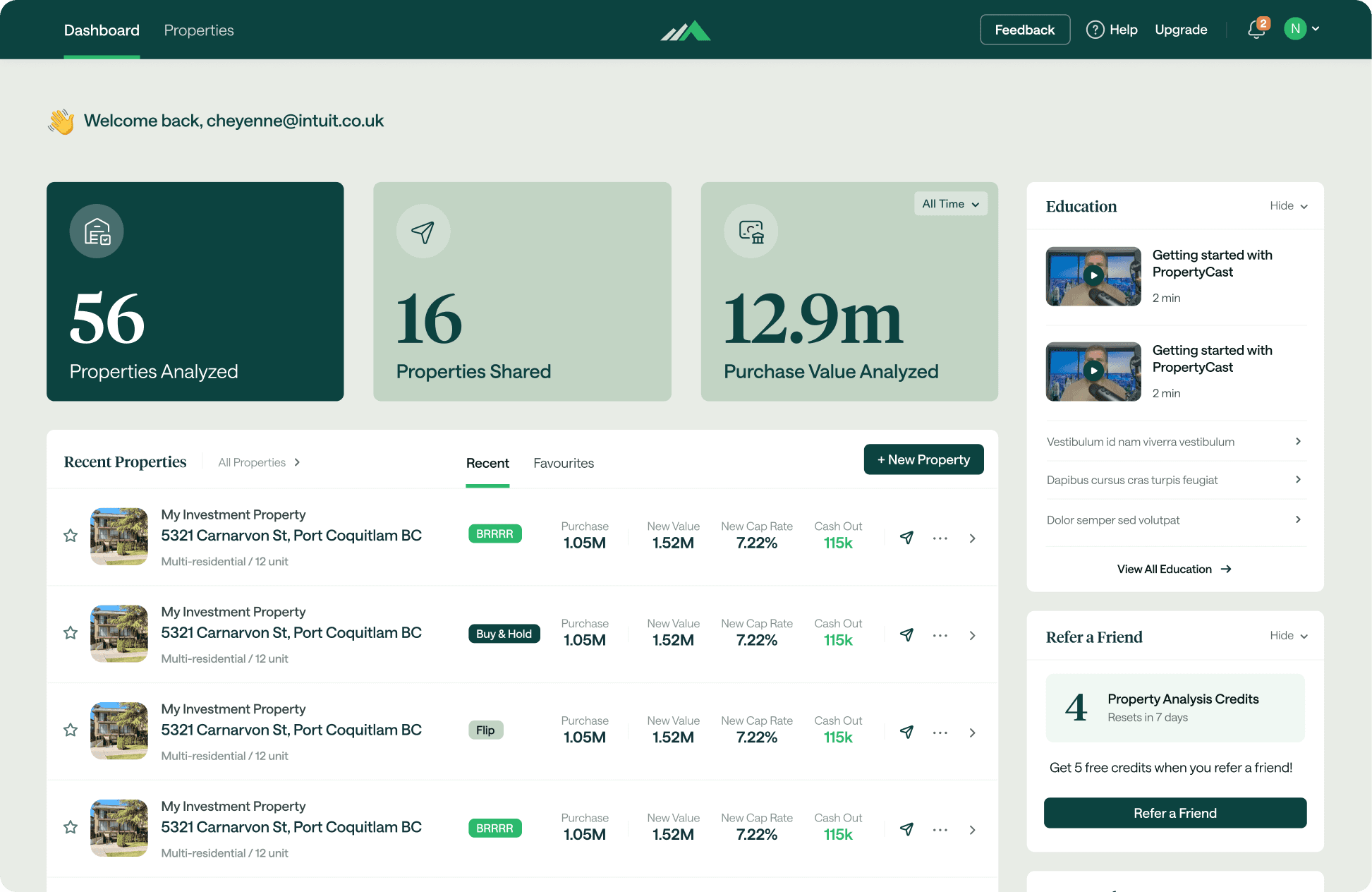Click 'Get 5 free credits' referral text
Screen dimensions: 1372x892
click(x=1171, y=768)
